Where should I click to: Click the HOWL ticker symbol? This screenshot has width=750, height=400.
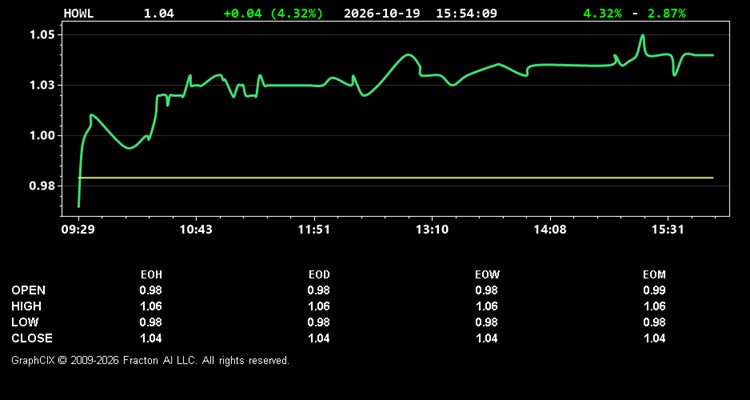point(78,13)
